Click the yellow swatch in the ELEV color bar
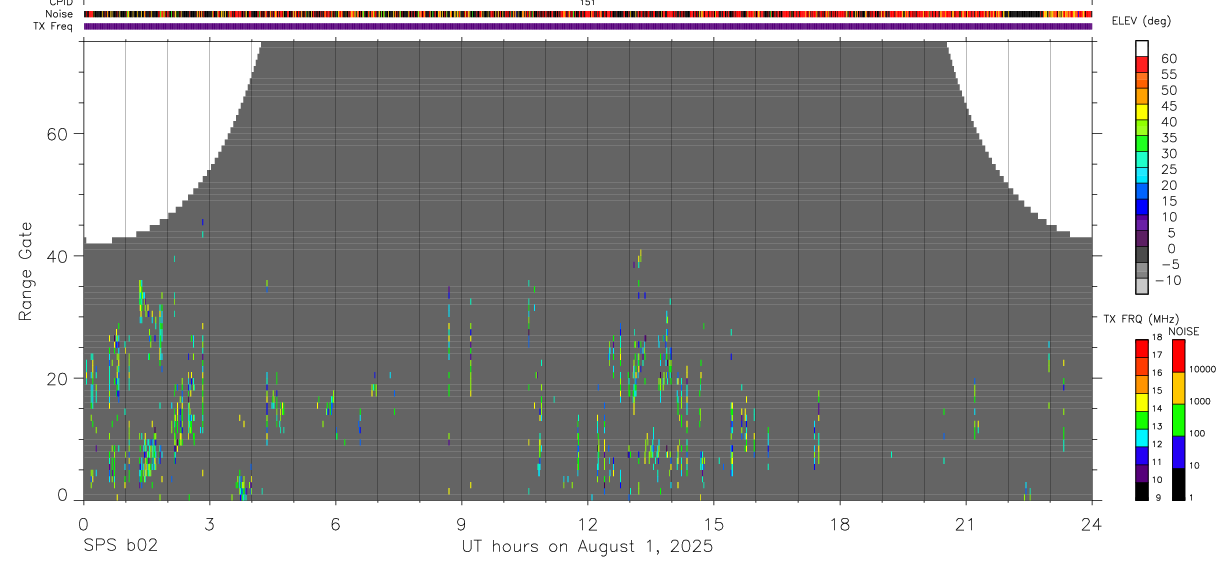This screenshot has width=1228, height=567. 1142,112
